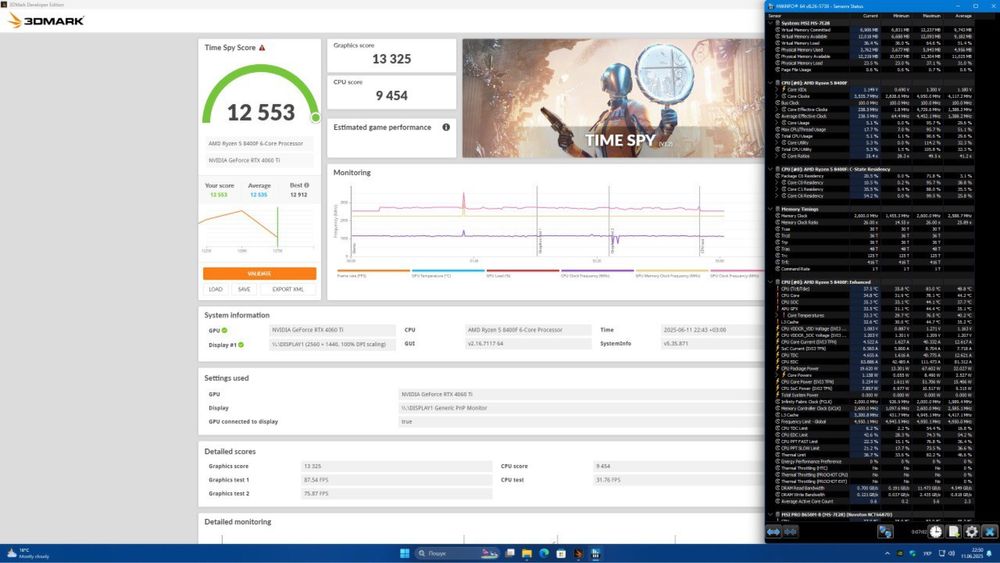The width and height of the screenshot is (1000, 563).
Task: Click the Time Spy score 12 553
Action: pyautogui.click(x=261, y=113)
